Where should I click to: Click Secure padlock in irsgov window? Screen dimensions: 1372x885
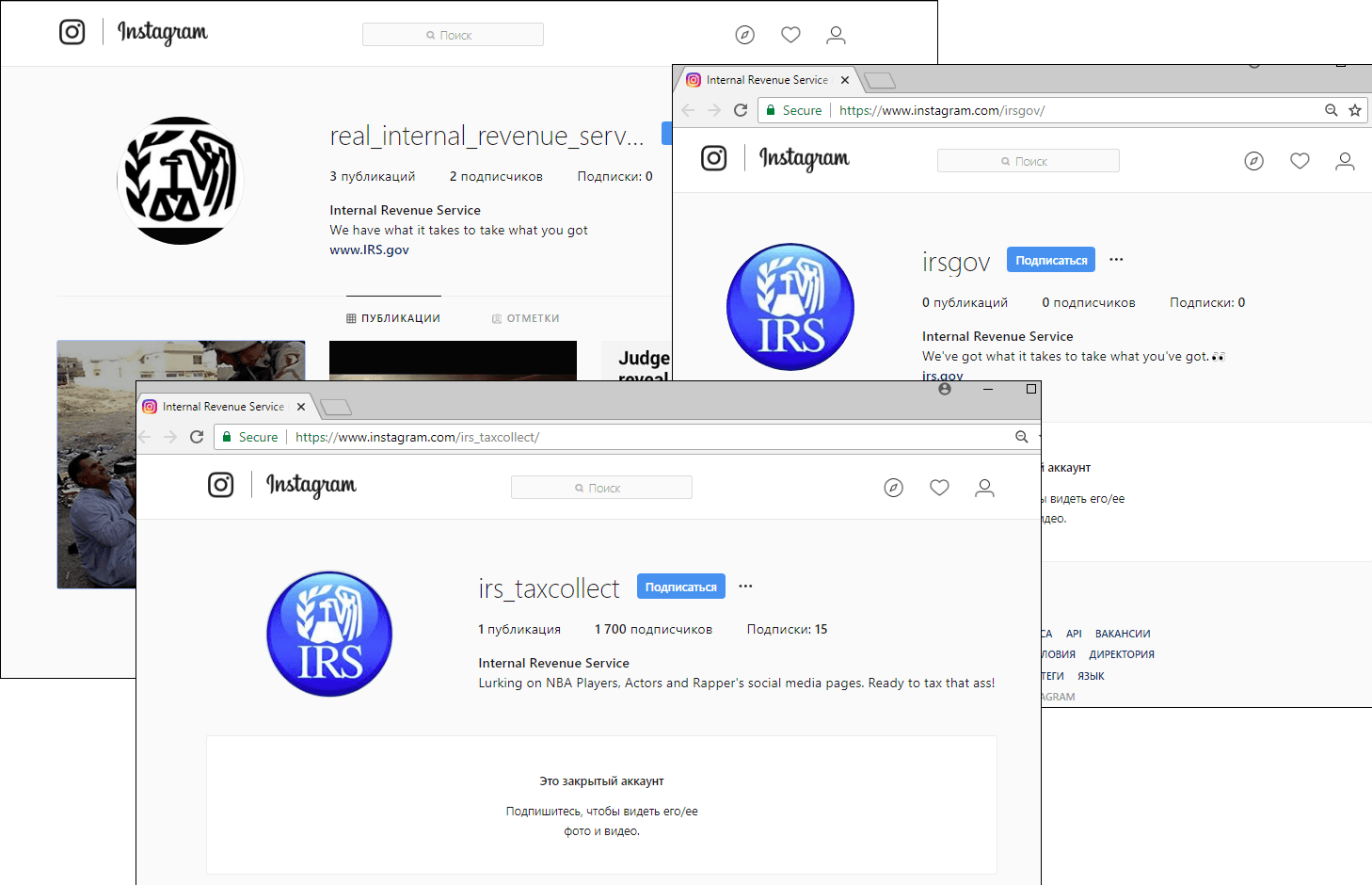(771, 110)
